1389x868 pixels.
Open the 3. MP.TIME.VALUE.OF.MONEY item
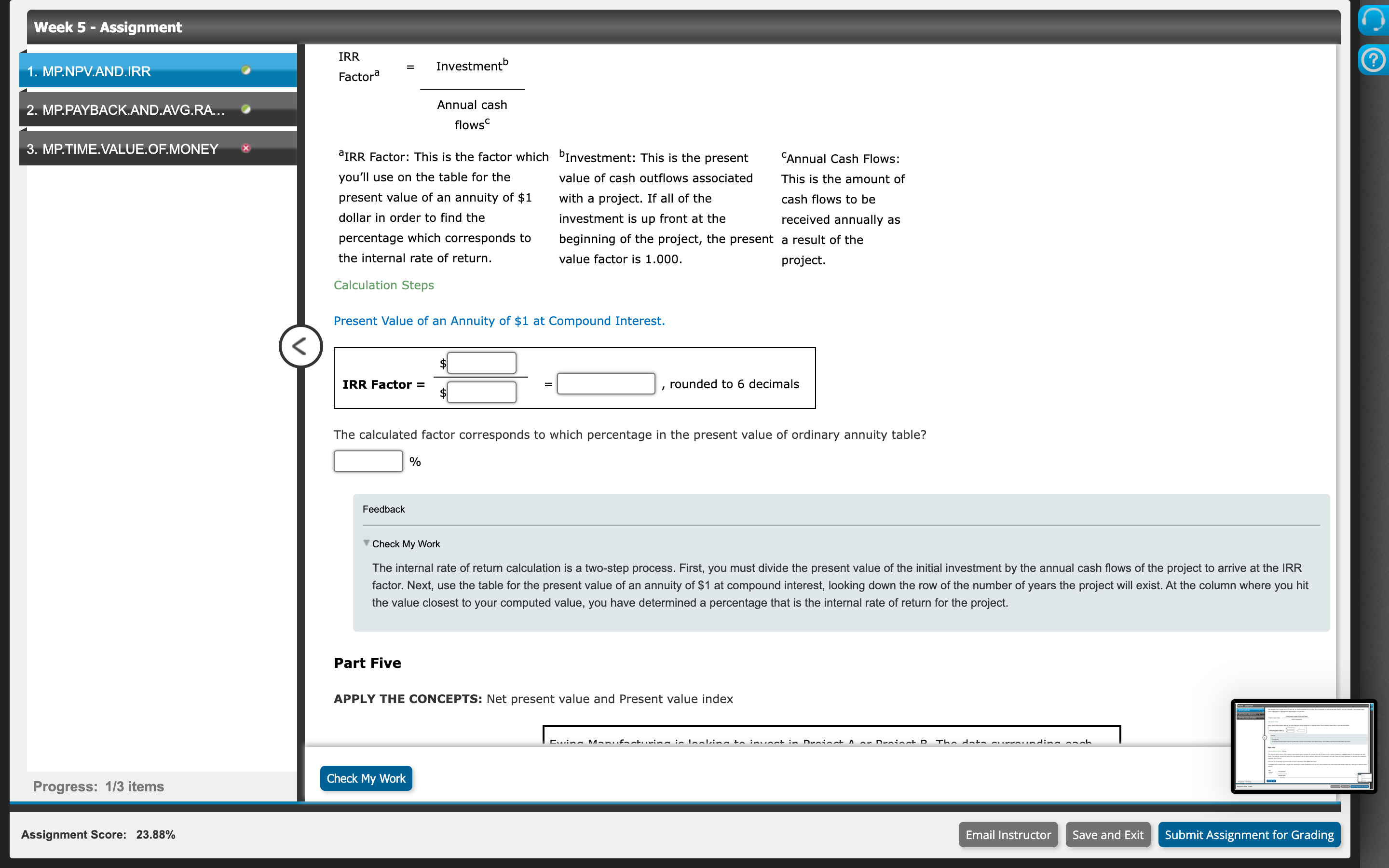(122, 149)
